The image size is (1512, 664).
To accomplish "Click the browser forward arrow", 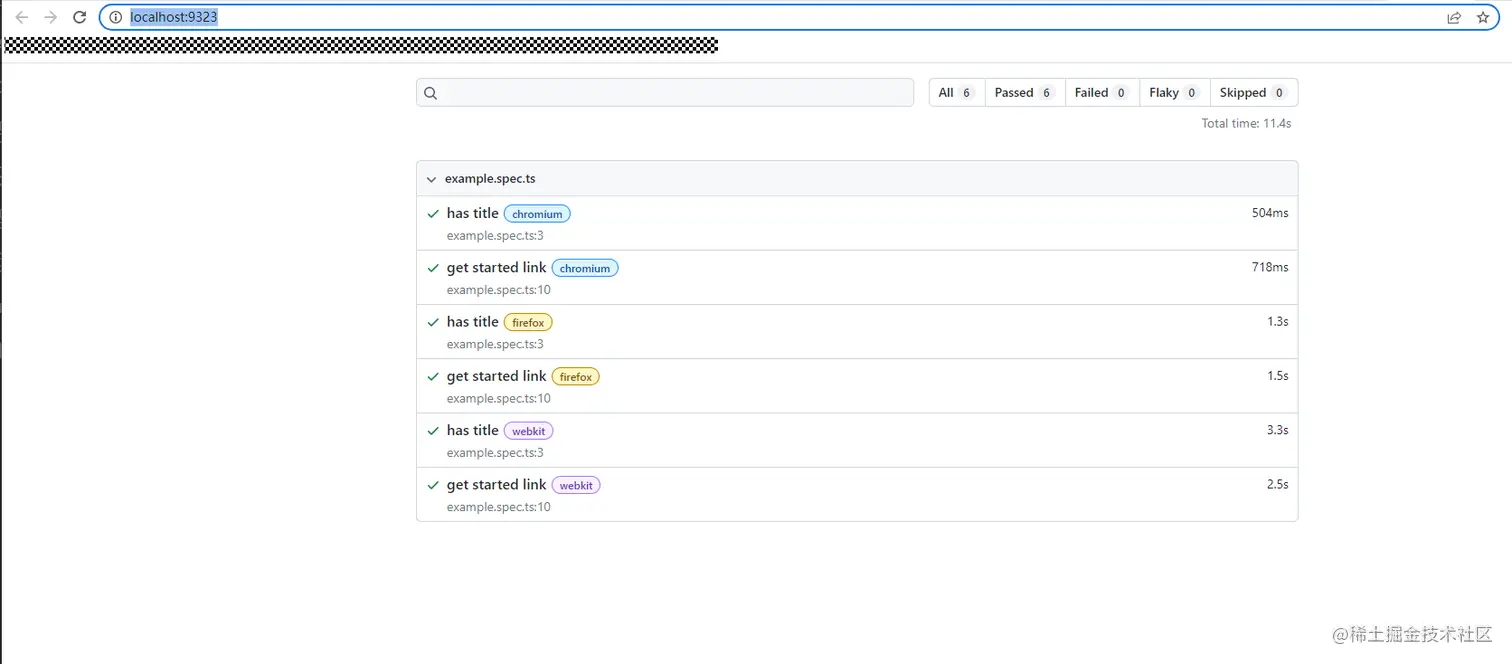I will click(51, 17).
